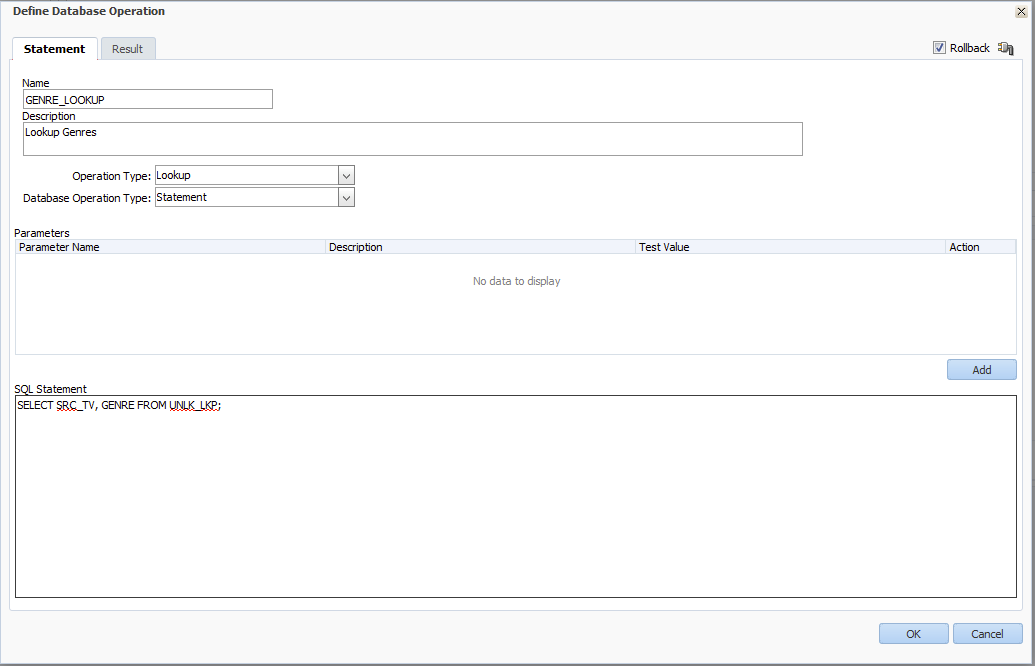Switch to the Result tab
Viewport: 1035px width, 666px height.
127,49
